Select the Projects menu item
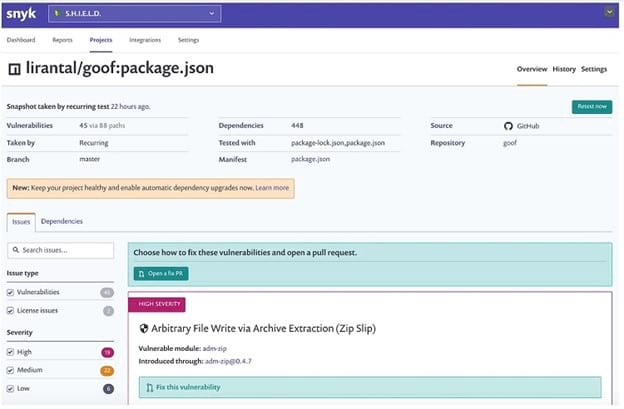The width and height of the screenshot is (624, 409). (101, 40)
